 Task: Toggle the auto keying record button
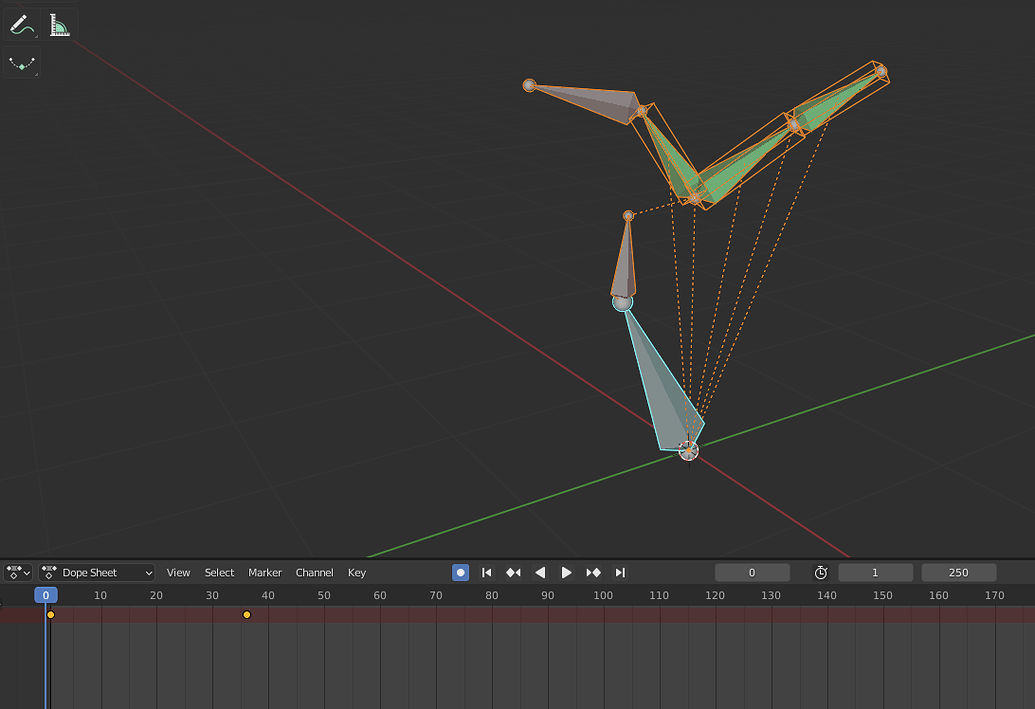point(461,572)
